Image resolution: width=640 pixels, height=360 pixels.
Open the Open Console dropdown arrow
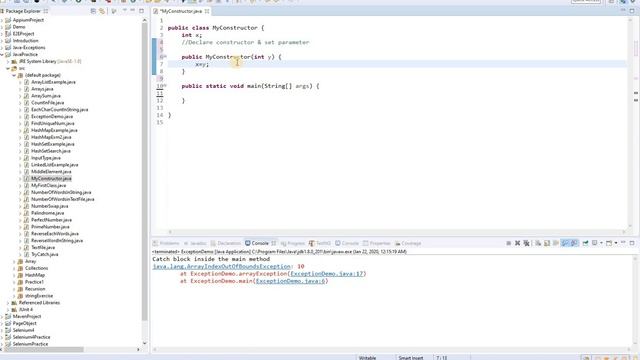[x=616, y=243]
